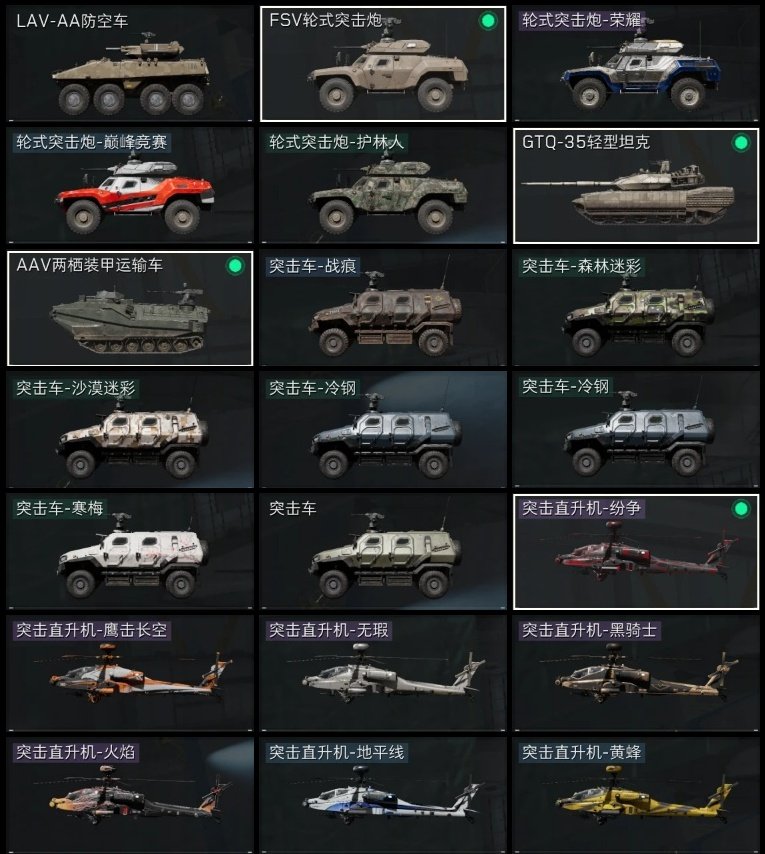
Task: Click green equipped dot on GTQ-35轻型坦克
Action: 740,143
